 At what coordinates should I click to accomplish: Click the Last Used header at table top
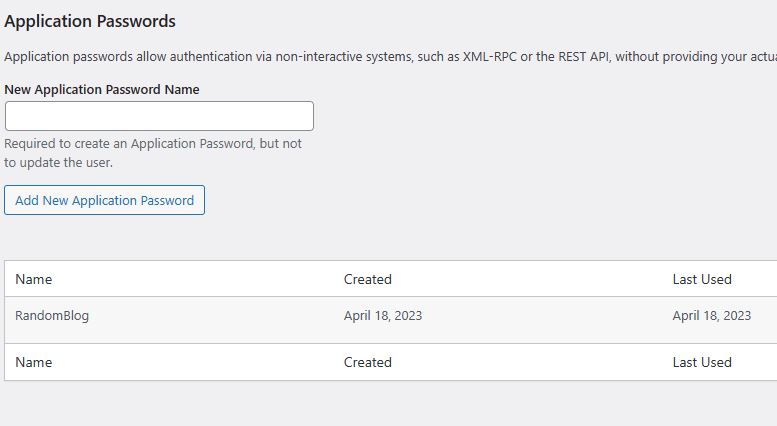point(701,279)
